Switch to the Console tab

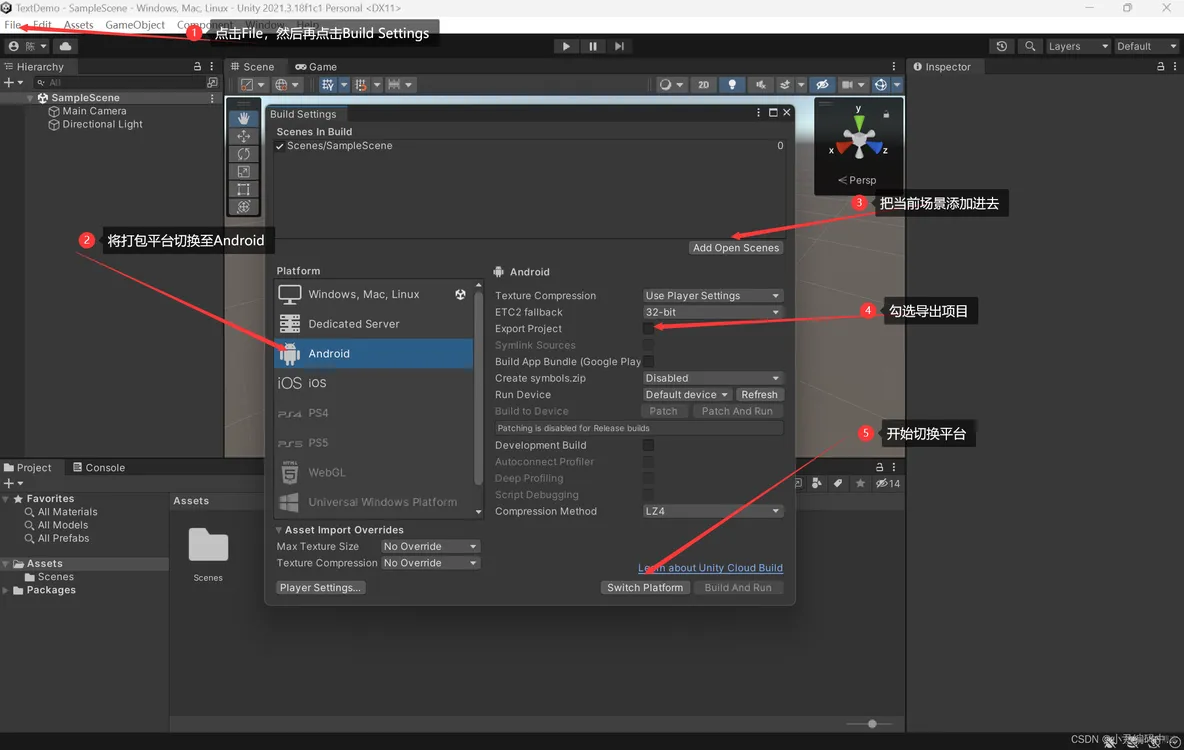point(99,468)
